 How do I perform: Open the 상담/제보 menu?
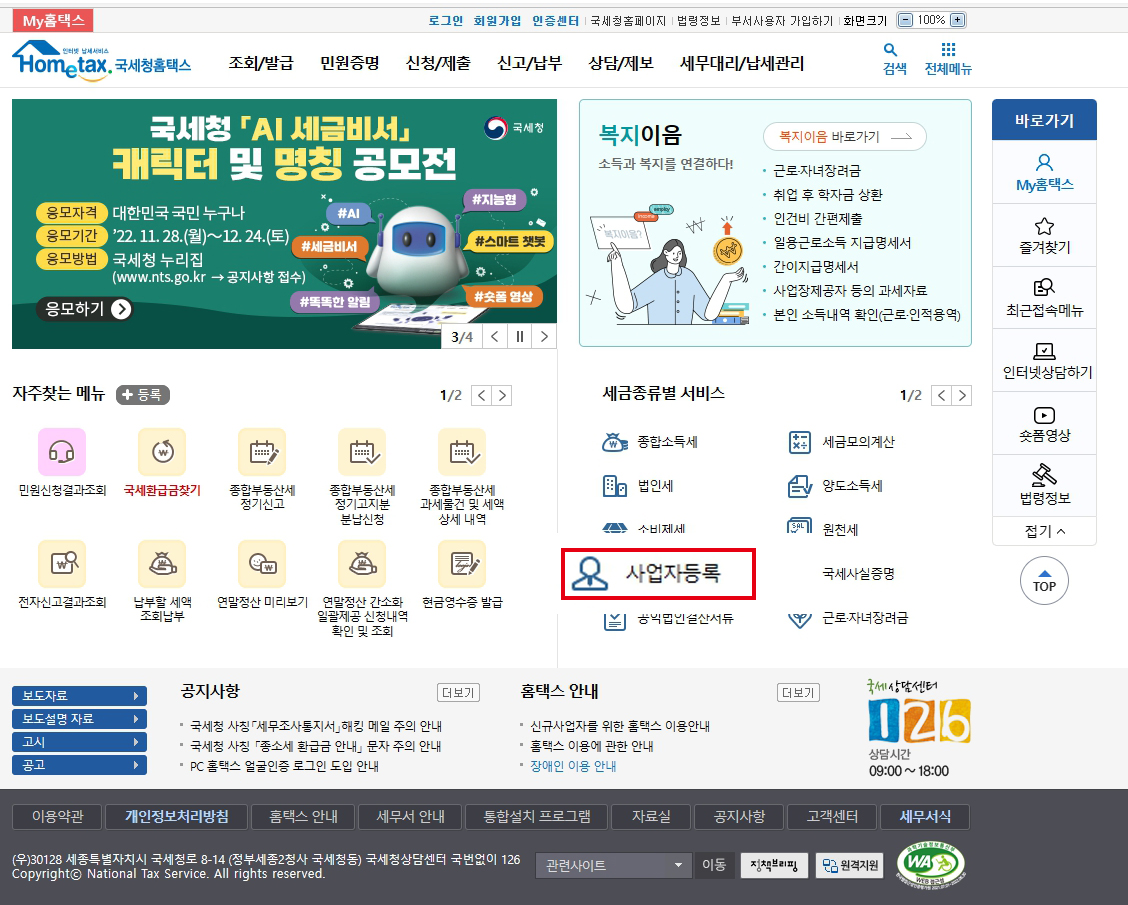point(621,63)
